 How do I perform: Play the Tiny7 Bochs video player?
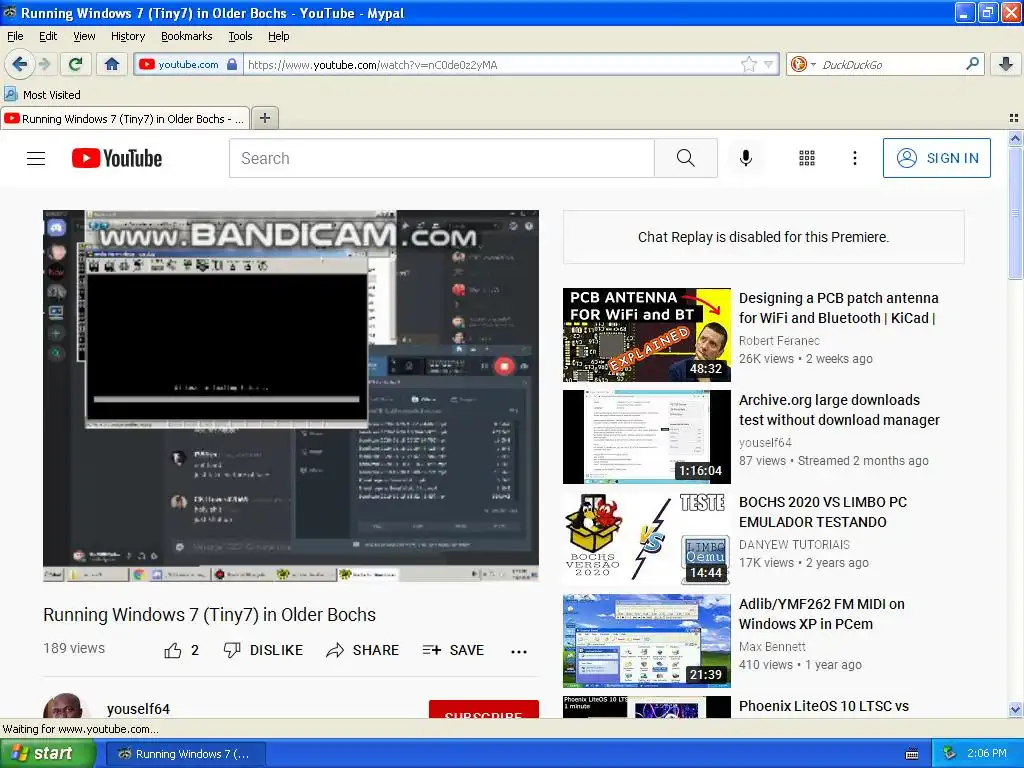[291, 396]
